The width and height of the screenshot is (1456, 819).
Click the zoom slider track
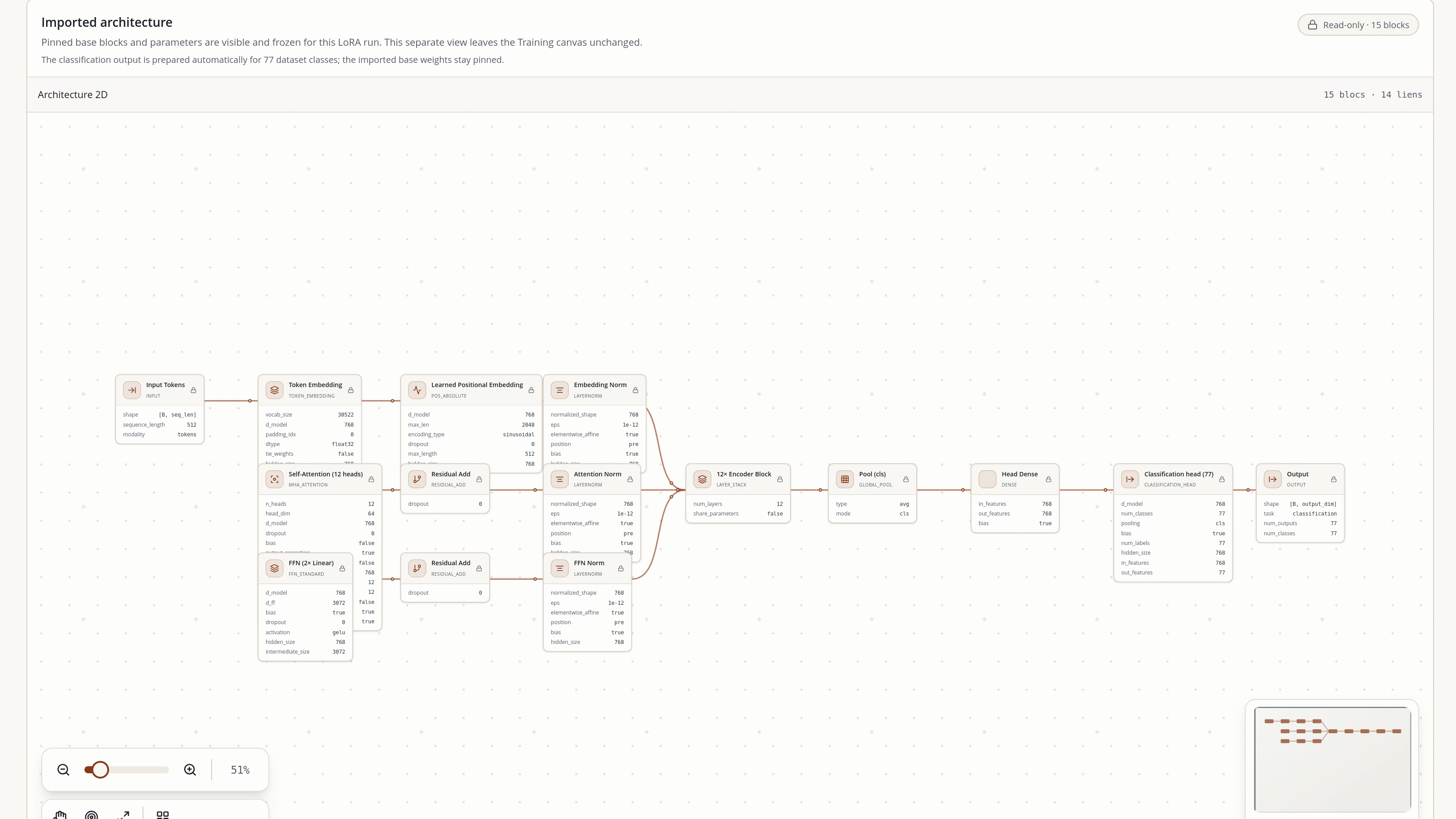tap(127, 770)
